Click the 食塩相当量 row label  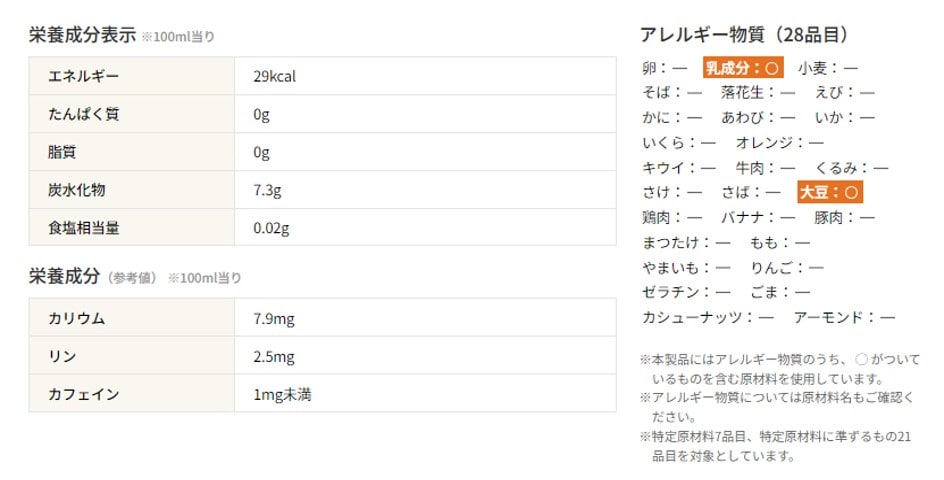84,228
